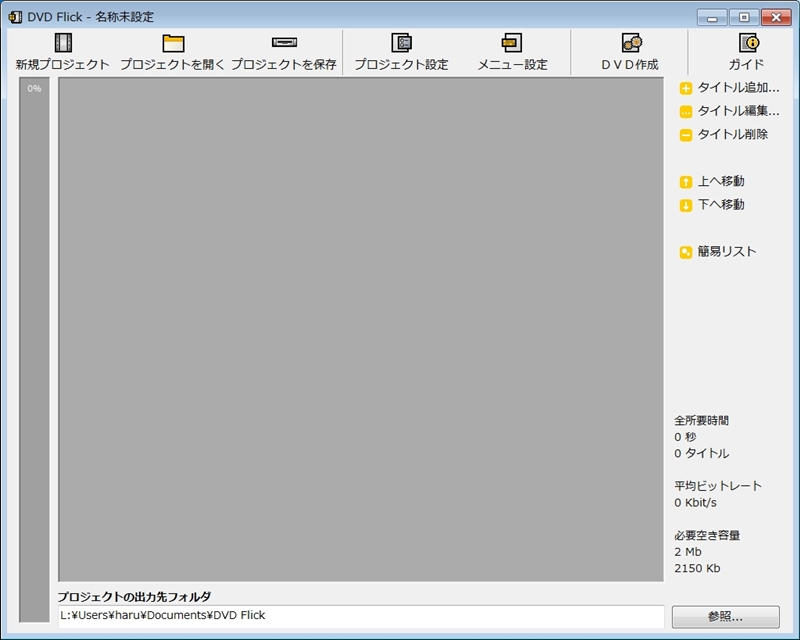Click the yellow plus icon for タイトル追加
The height and width of the screenshot is (640, 800).
[686, 88]
